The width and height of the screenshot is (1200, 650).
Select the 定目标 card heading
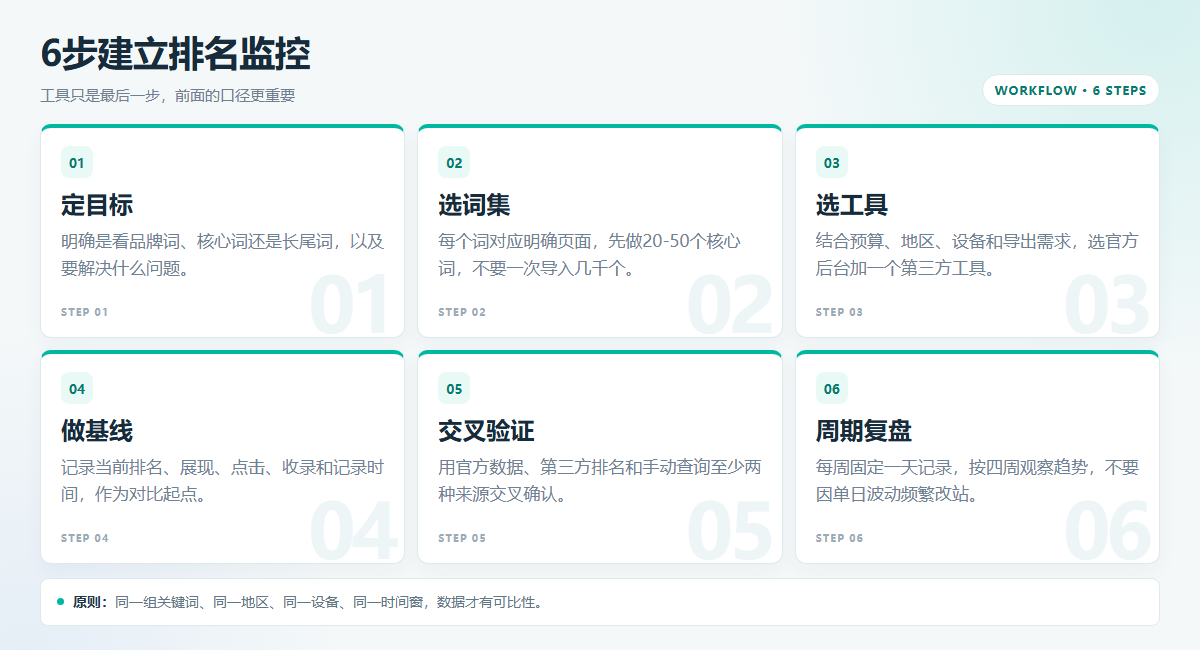97,205
